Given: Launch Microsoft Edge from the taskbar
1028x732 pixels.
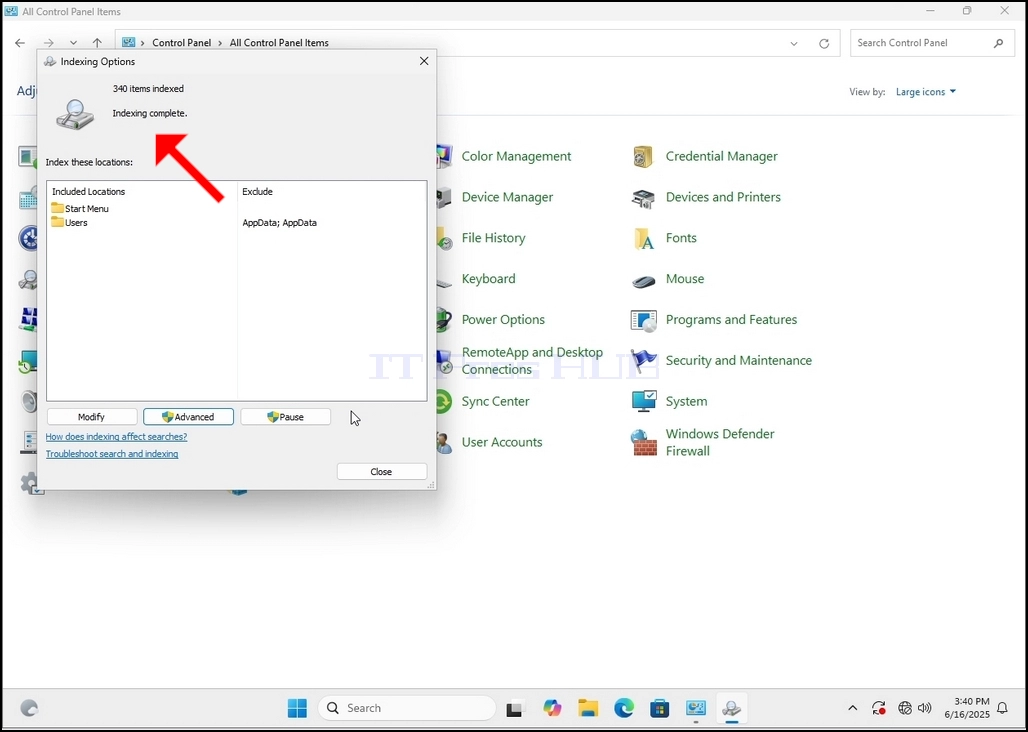Looking at the screenshot, I should click(624, 708).
